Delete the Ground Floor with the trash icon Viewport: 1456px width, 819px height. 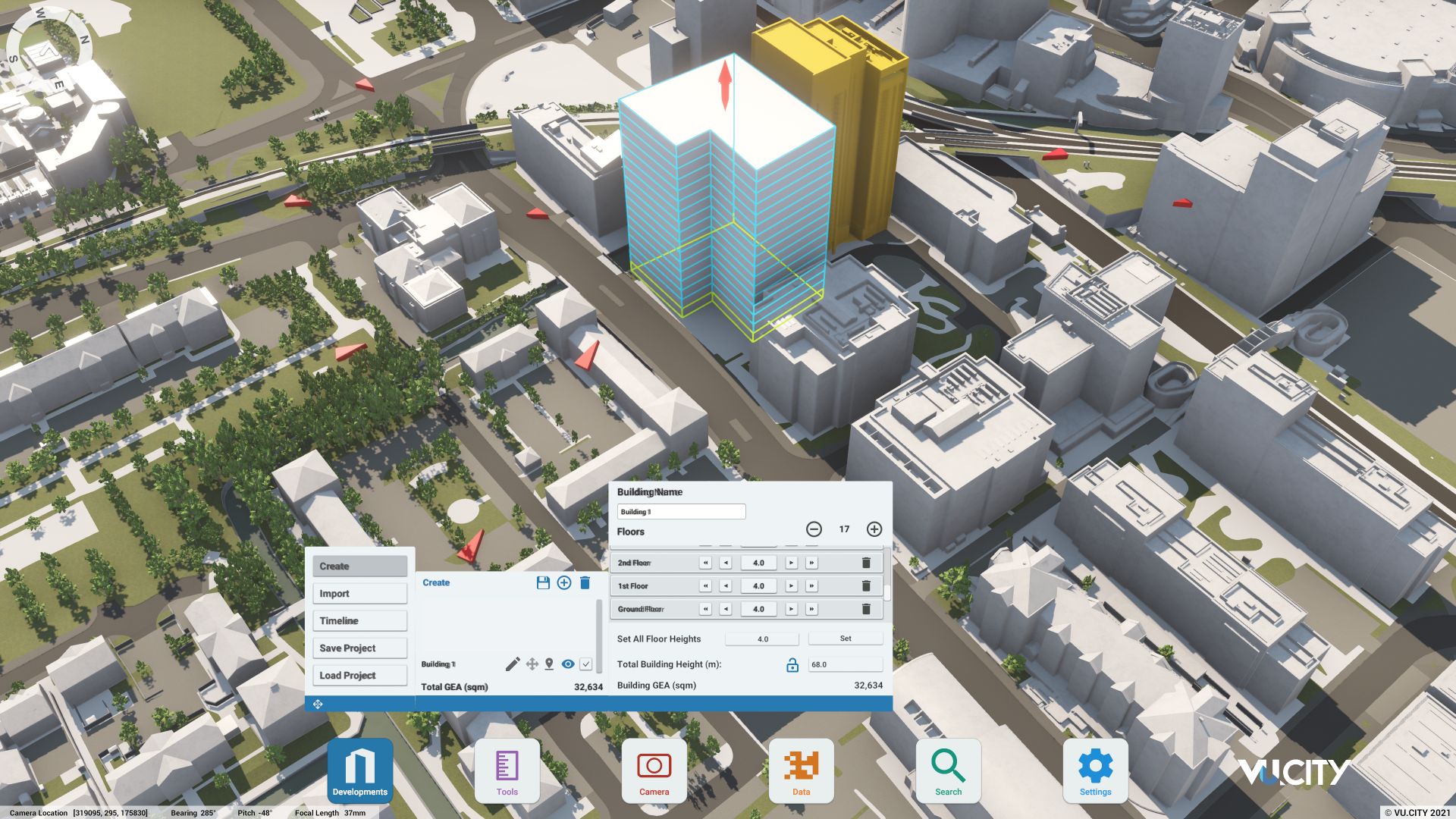(x=866, y=609)
